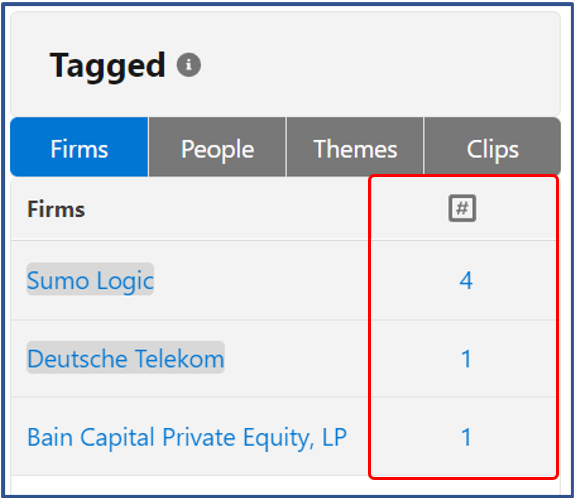
Task: Open the People tab
Action: pos(217,148)
